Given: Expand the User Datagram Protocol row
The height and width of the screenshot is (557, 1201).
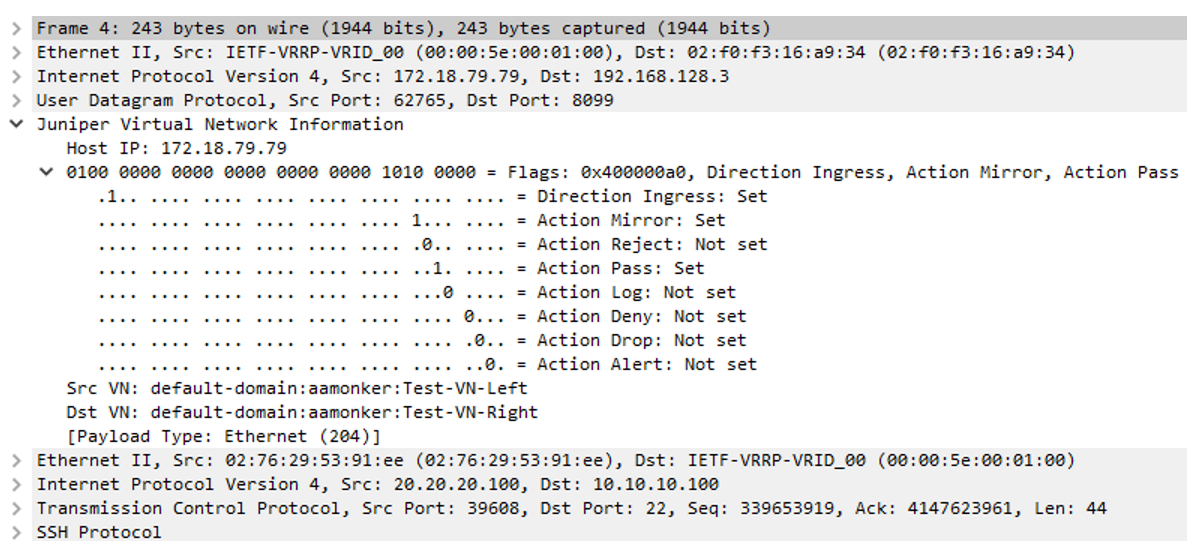Looking at the screenshot, I should (16, 100).
